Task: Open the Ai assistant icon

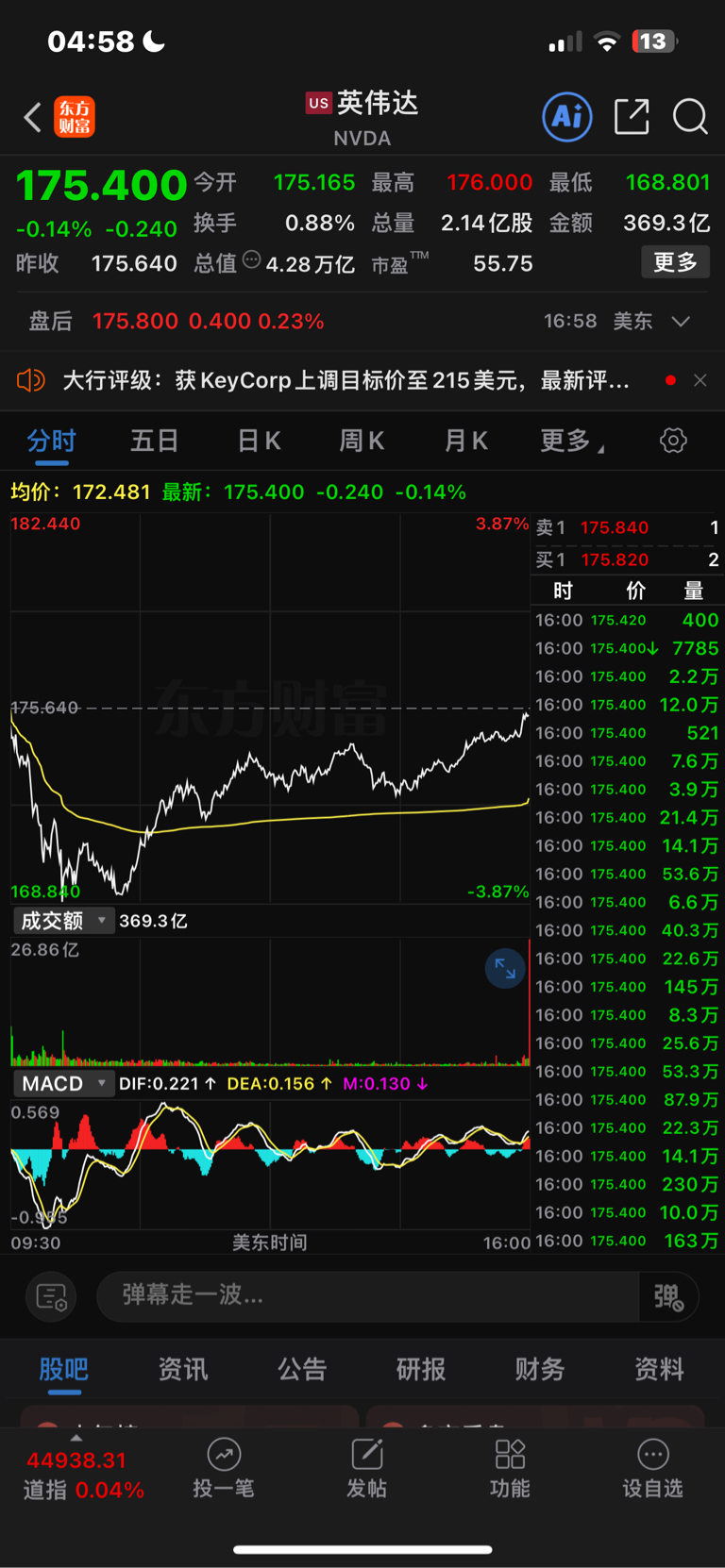Action: (x=567, y=117)
